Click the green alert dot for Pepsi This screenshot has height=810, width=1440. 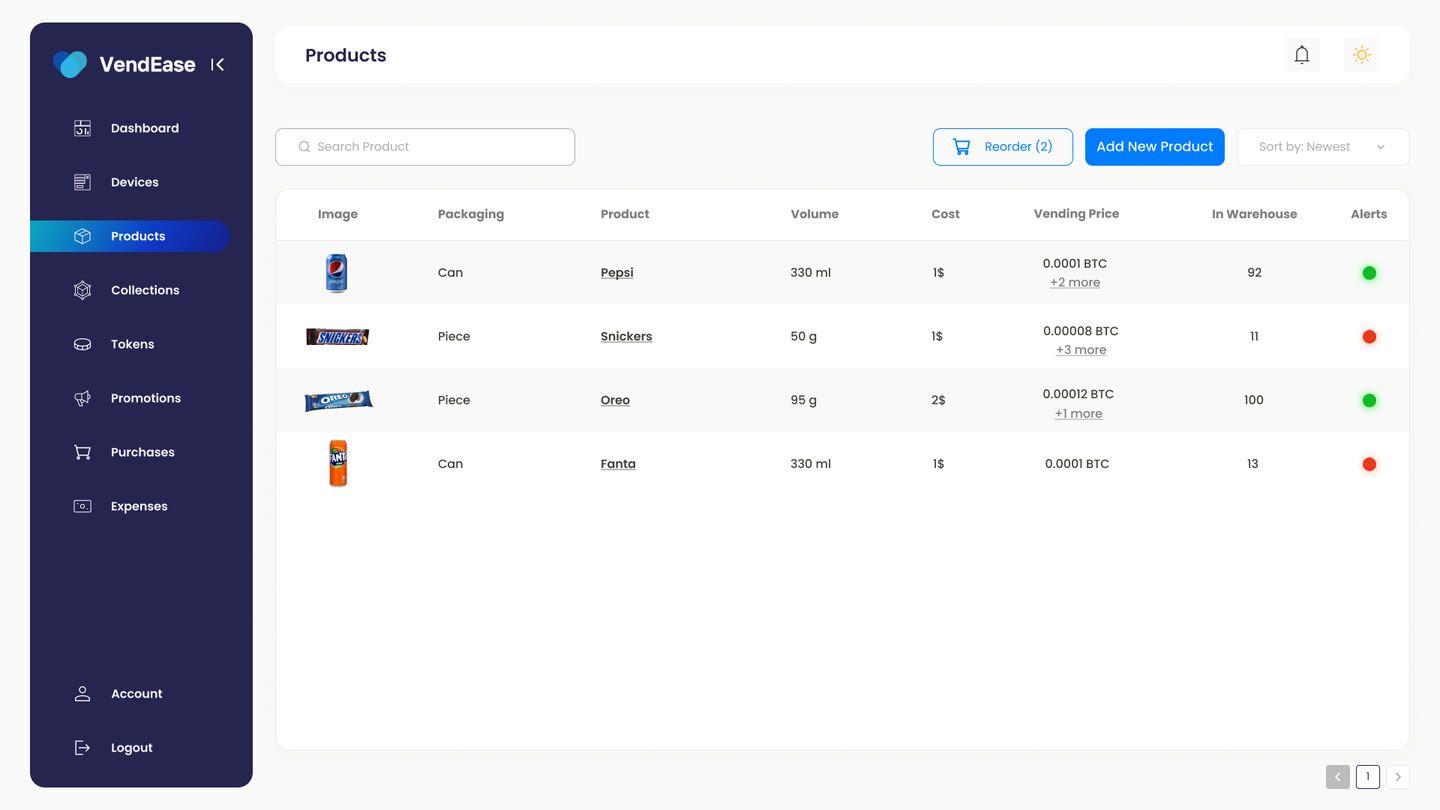1369,273
